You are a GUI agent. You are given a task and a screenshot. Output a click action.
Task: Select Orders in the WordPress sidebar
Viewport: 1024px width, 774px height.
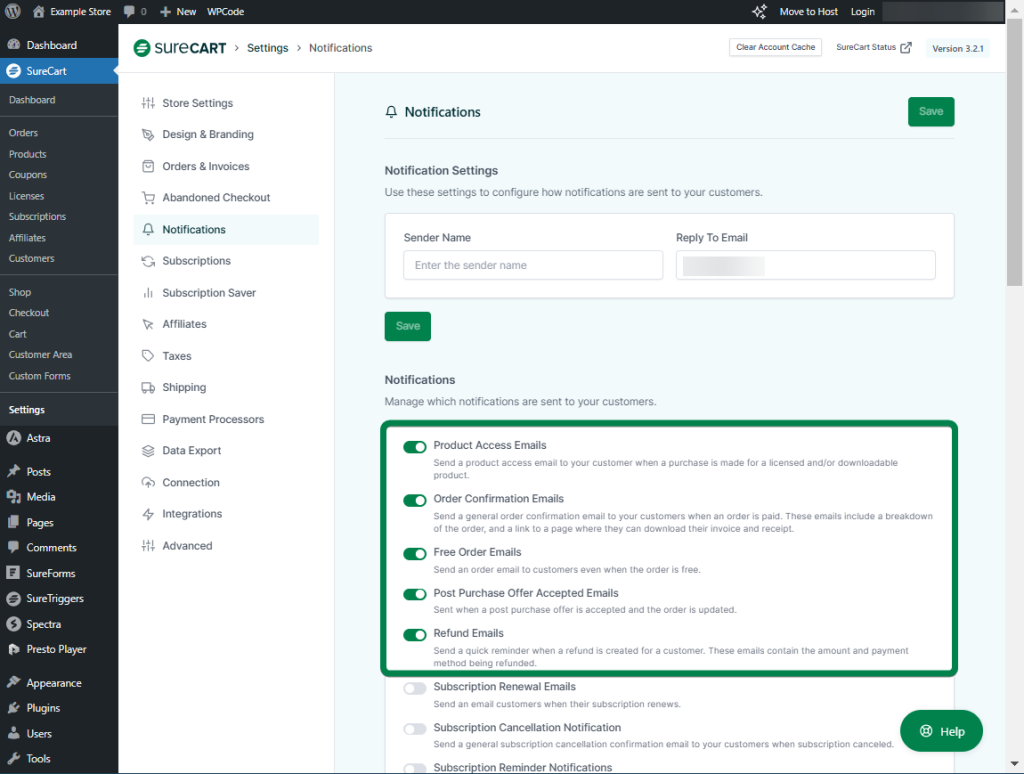[x=23, y=133]
